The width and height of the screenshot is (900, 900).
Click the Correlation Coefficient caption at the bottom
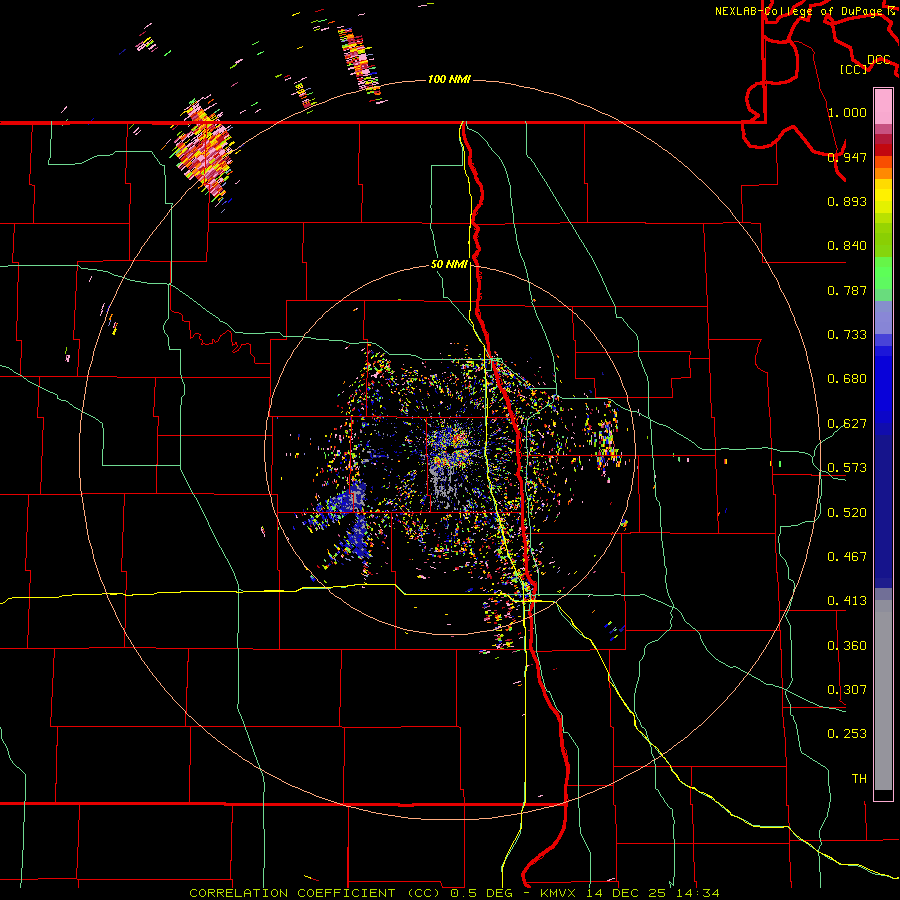click(455, 893)
